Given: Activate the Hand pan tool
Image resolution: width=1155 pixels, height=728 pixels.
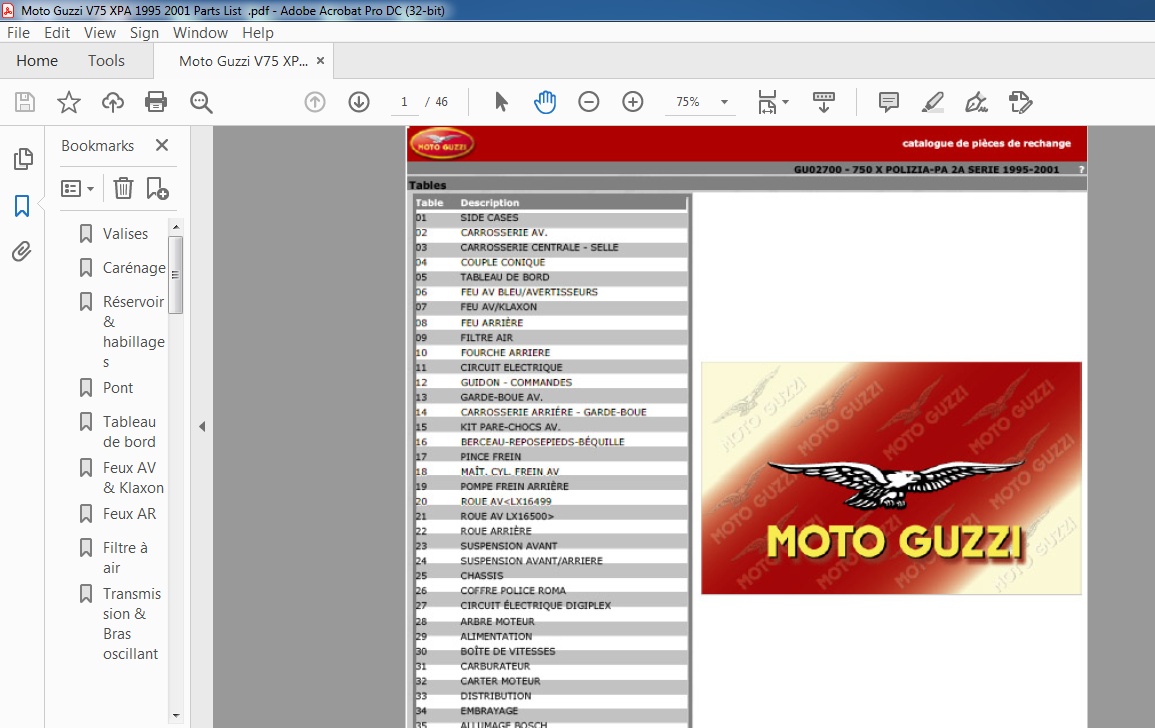Looking at the screenshot, I should pyautogui.click(x=545, y=102).
